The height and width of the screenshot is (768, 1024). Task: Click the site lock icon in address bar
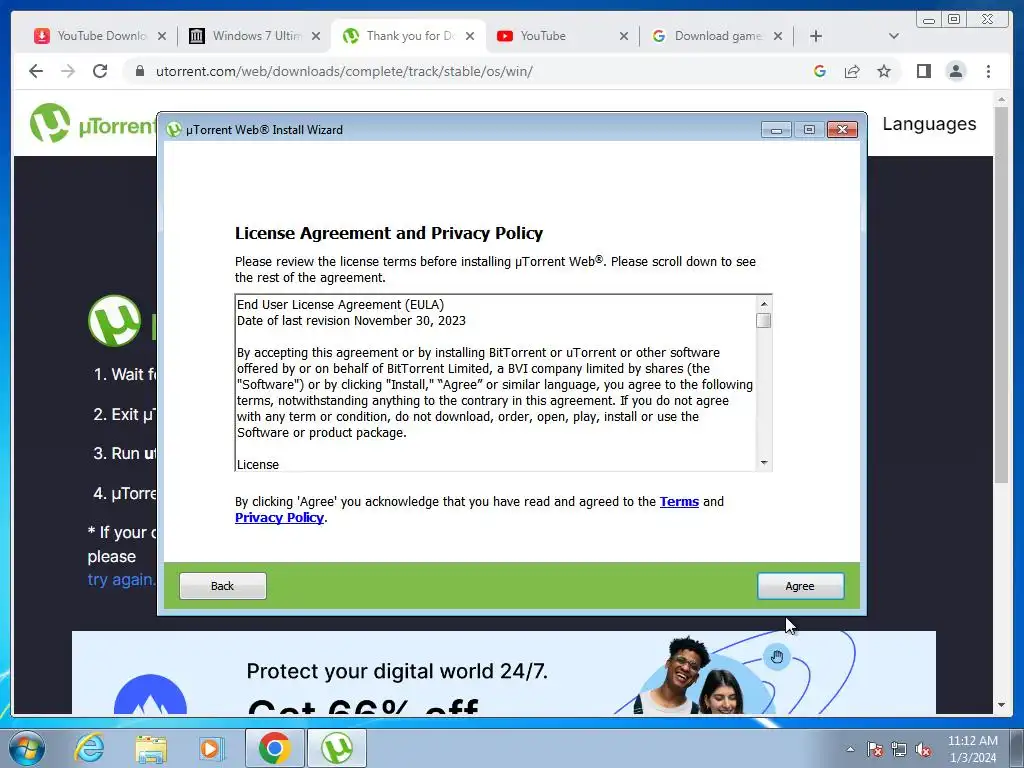(x=139, y=71)
